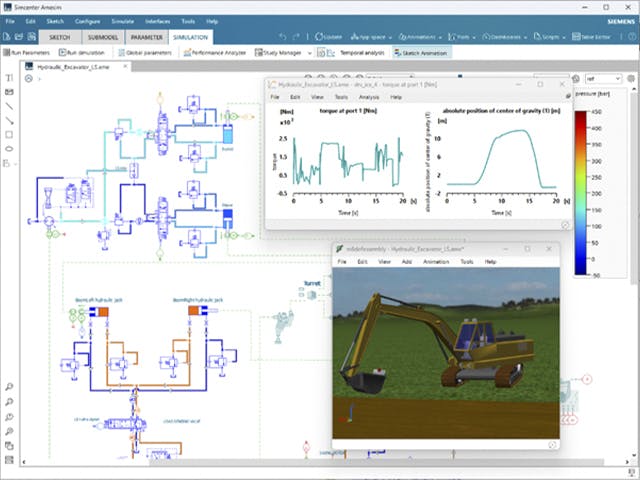Switch to the SUBMODEL tab
Screen dimensions: 640x480
click(103, 37)
